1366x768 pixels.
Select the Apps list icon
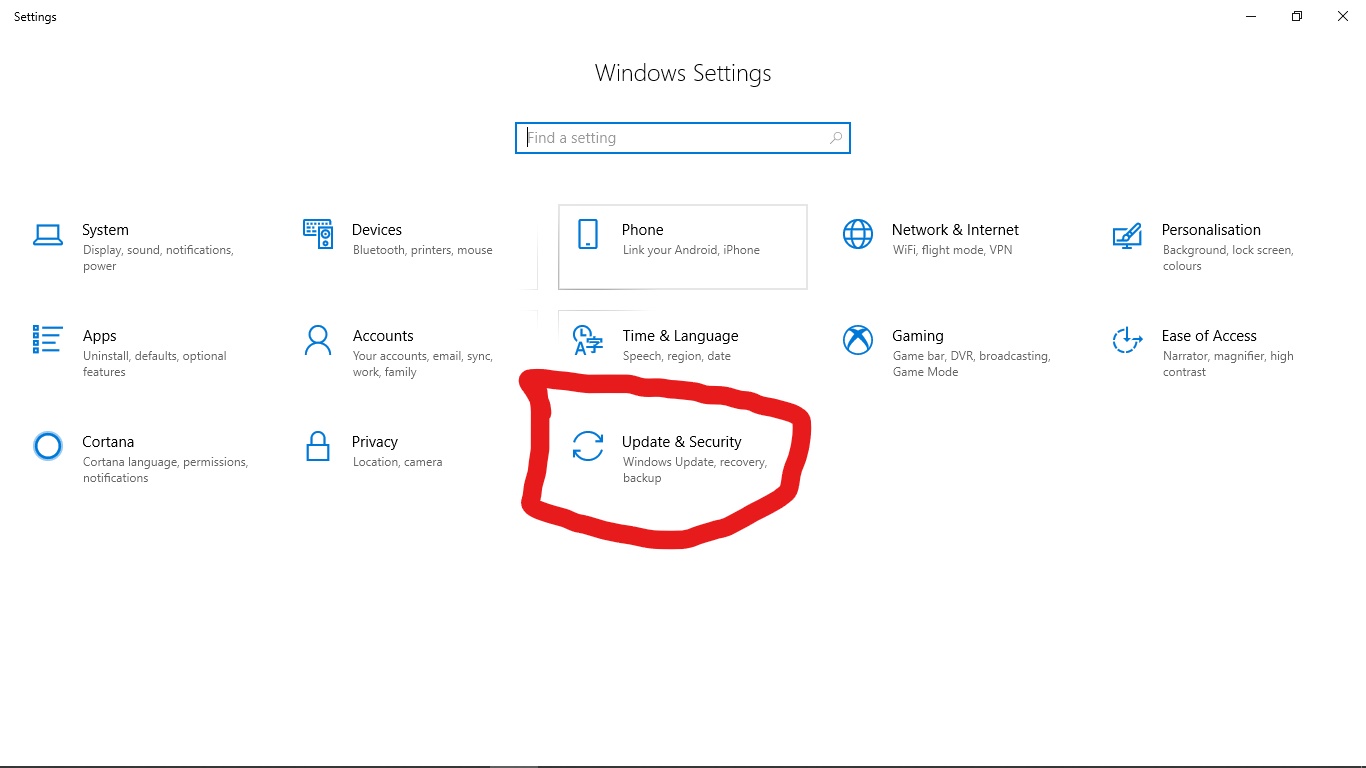(x=48, y=340)
